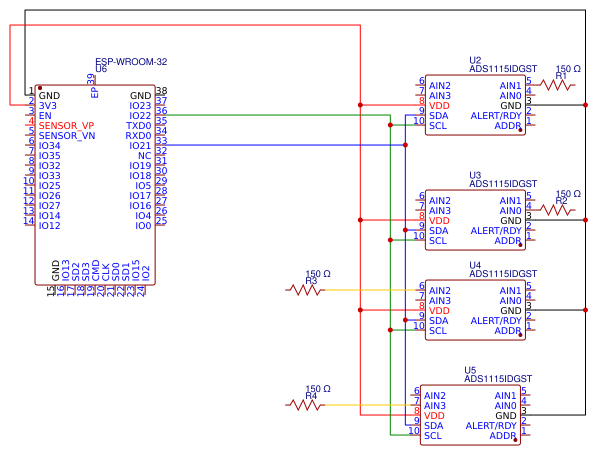The height and width of the screenshot is (455, 598).
Task: Select the R3 resistor symbol
Action: (x=305, y=290)
